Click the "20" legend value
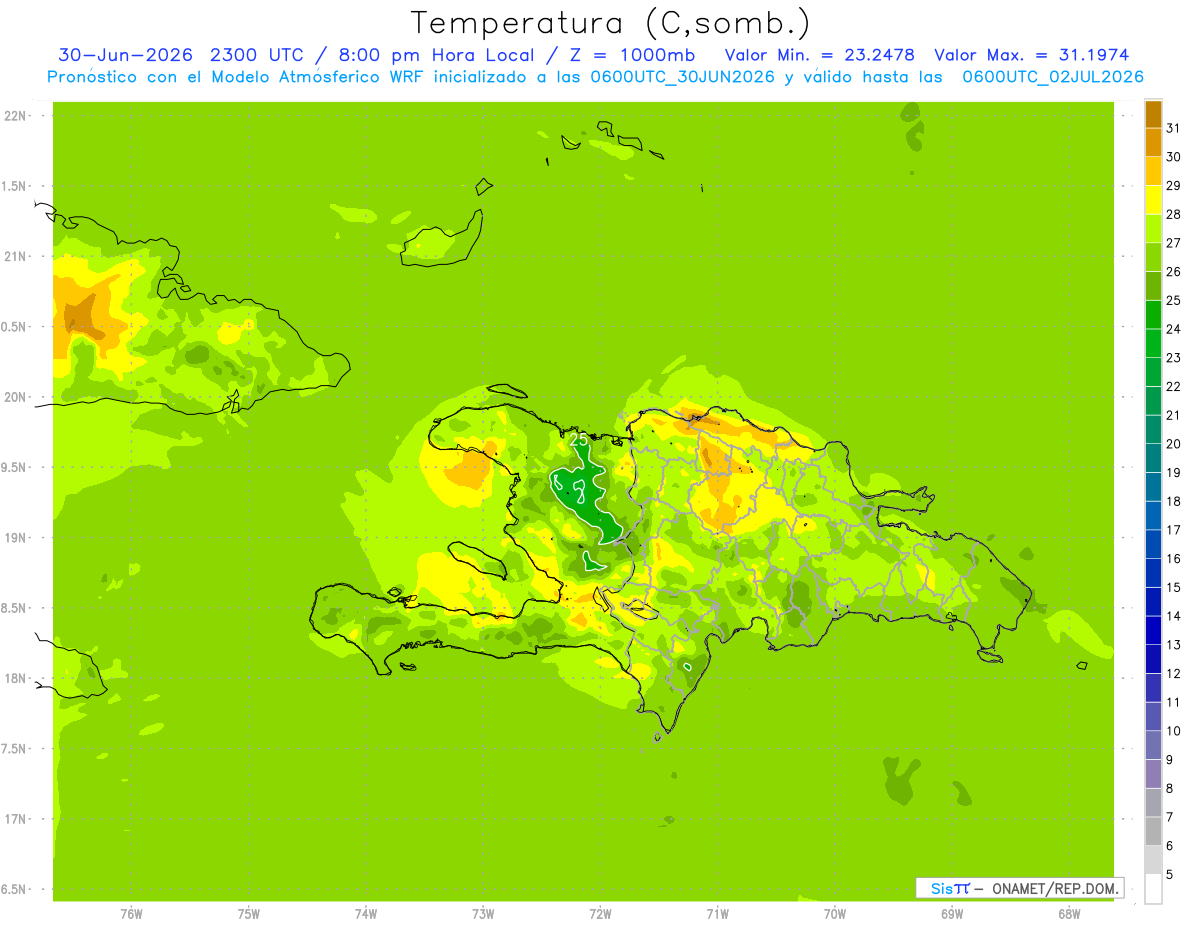The height and width of the screenshot is (927, 1200). click(1173, 444)
